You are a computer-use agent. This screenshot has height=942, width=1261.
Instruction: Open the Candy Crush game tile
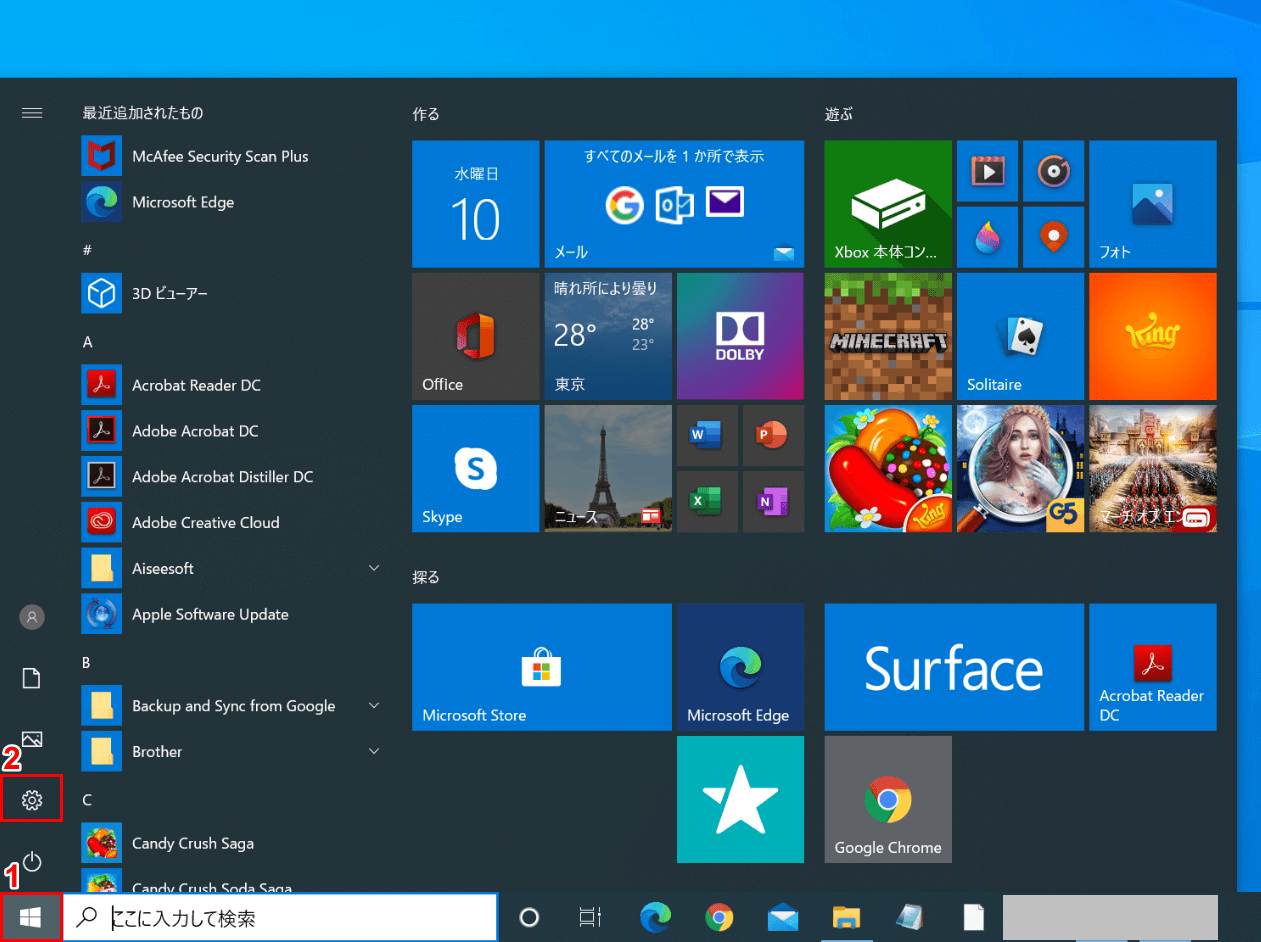[x=888, y=468]
